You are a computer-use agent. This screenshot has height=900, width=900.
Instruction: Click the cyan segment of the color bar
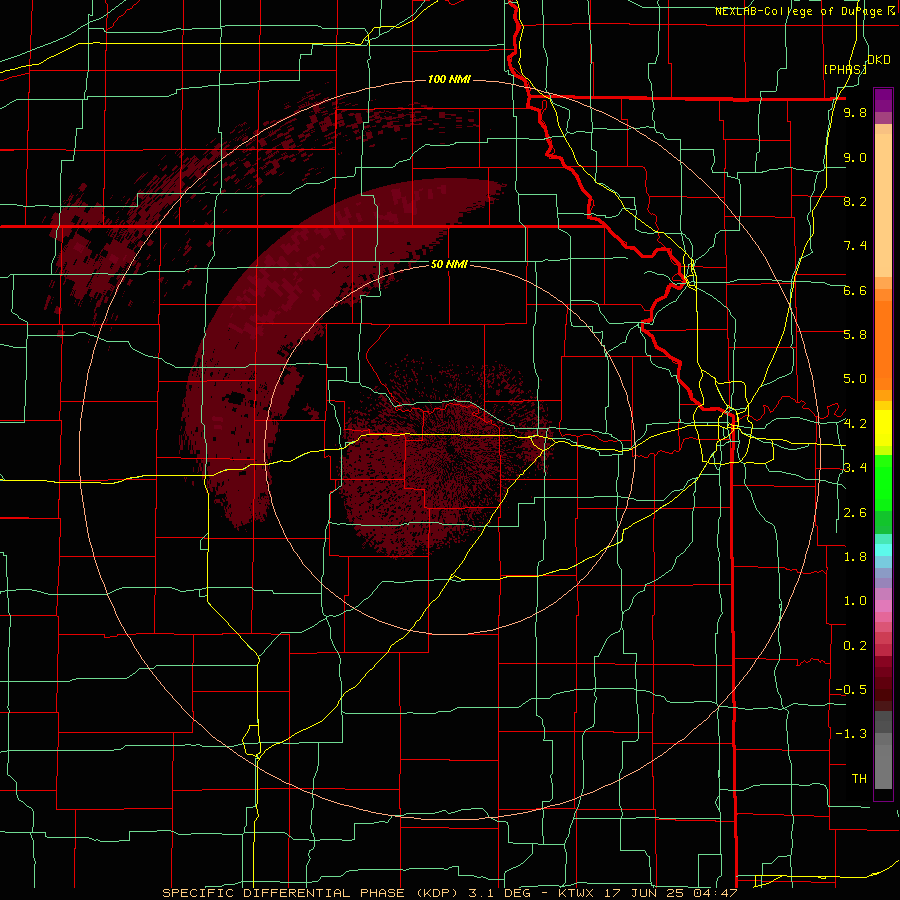click(x=883, y=550)
